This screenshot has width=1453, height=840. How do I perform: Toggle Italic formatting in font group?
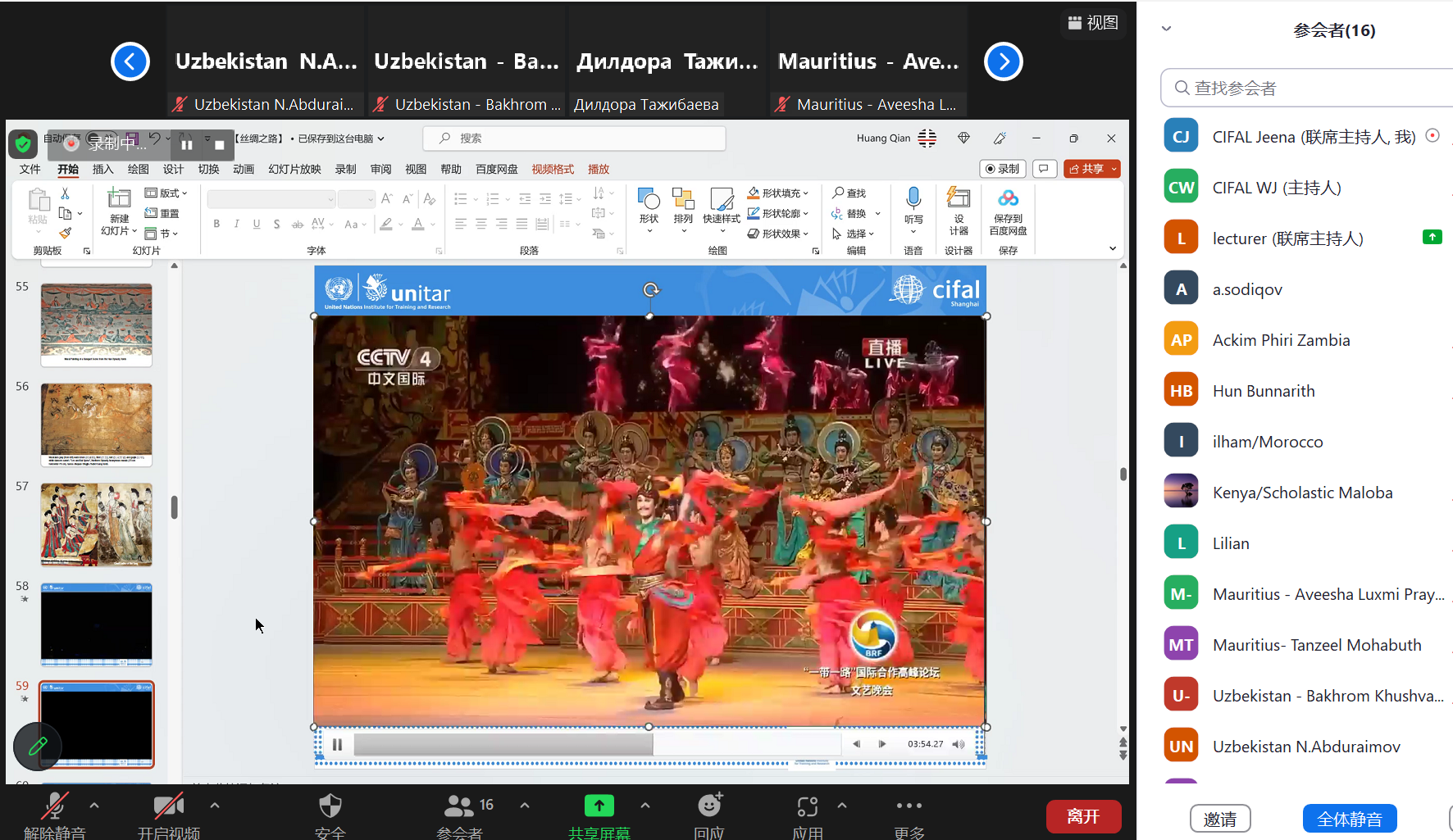click(x=237, y=224)
